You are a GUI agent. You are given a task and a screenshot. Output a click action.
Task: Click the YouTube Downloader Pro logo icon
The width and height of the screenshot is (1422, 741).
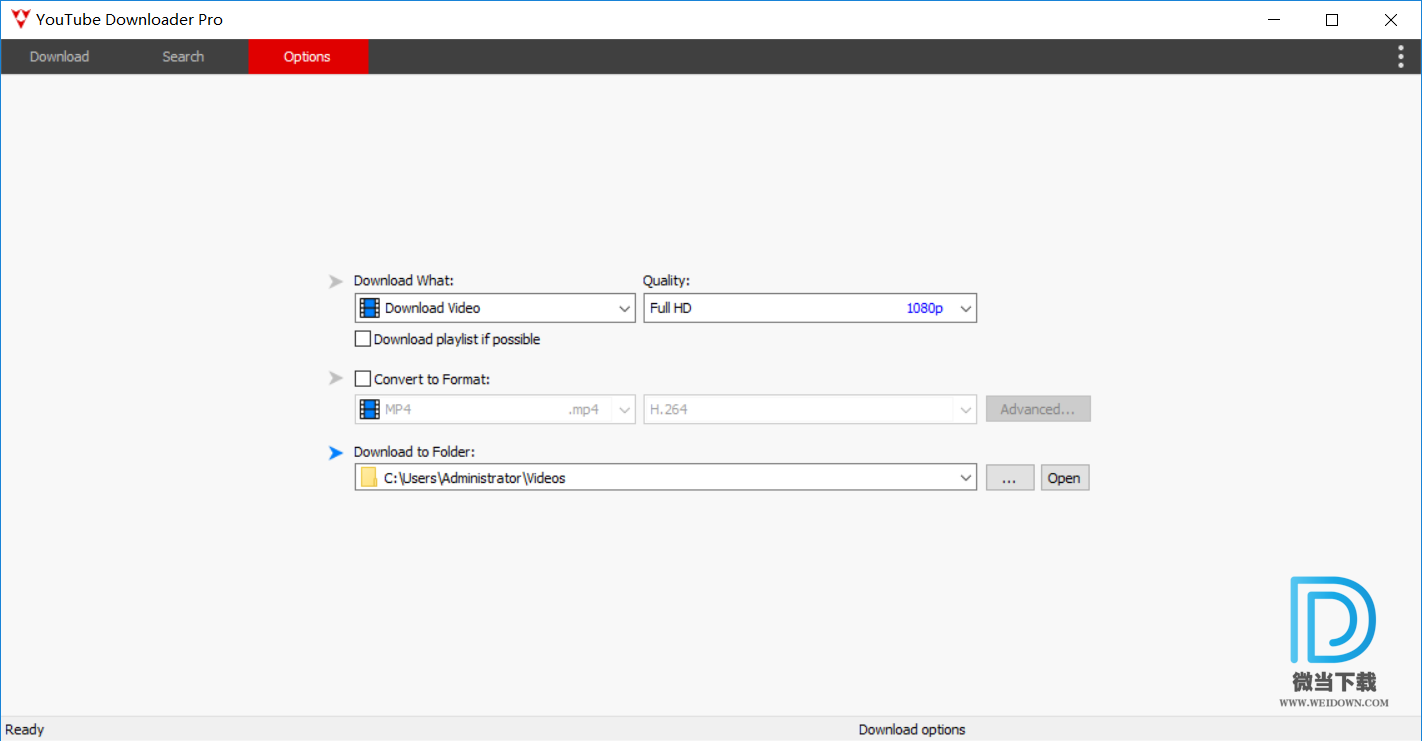click(20, 19)
